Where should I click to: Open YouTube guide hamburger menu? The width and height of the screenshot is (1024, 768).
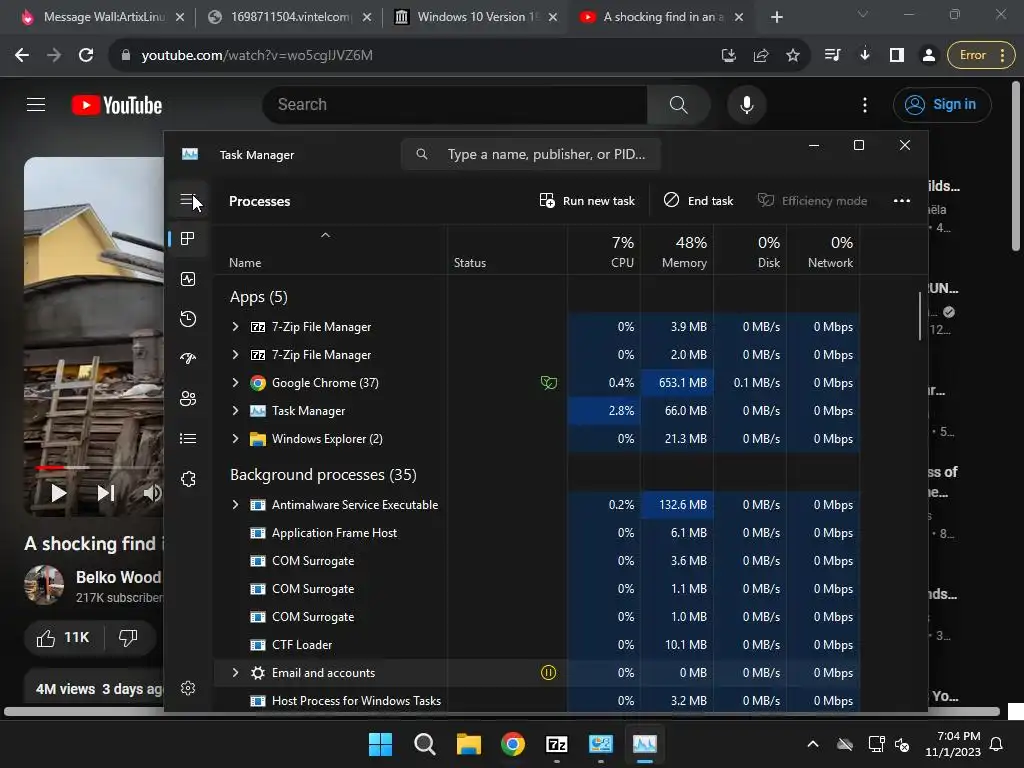[36, 104]
